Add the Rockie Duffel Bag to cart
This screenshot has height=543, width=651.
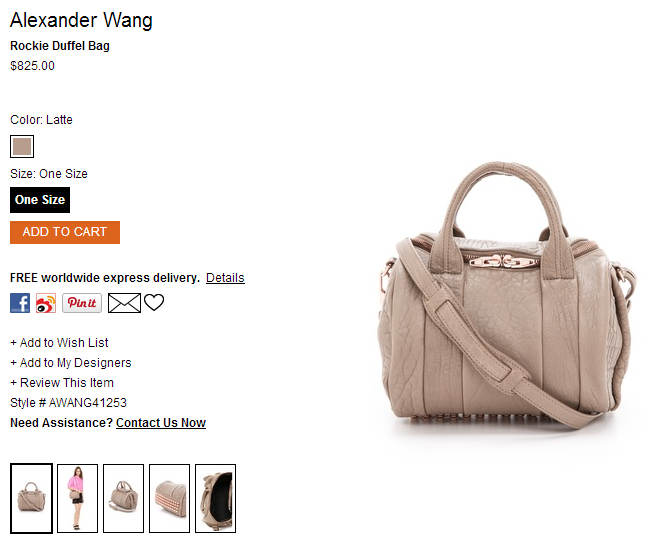65,232
